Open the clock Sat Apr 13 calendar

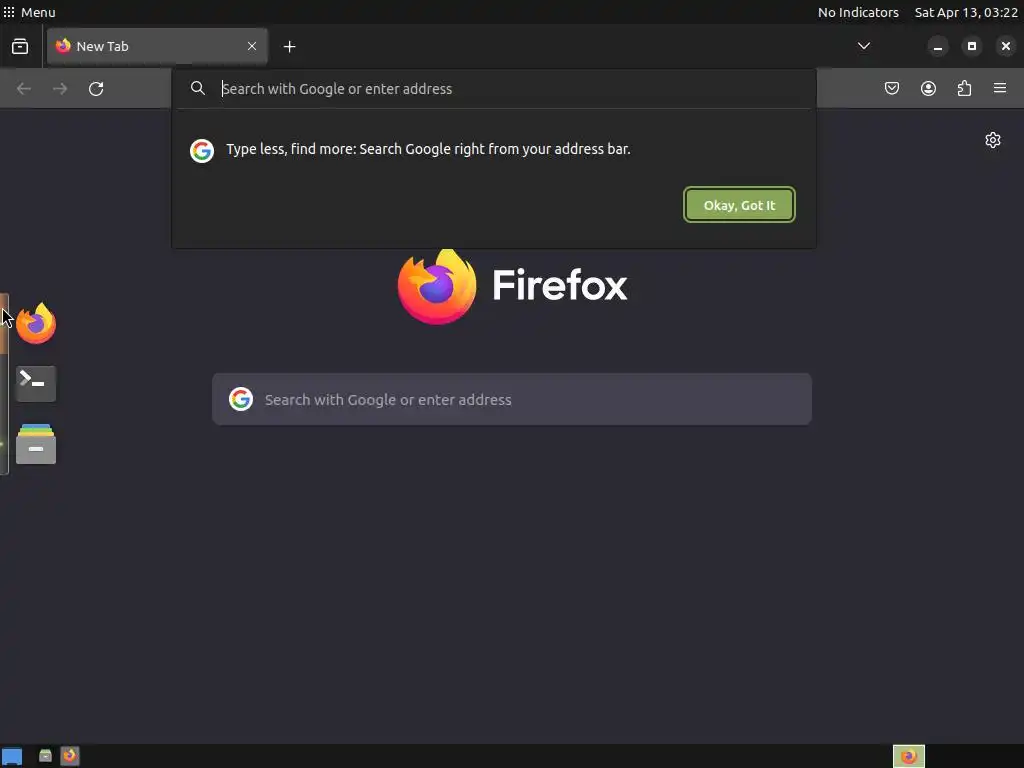[966, 12]
